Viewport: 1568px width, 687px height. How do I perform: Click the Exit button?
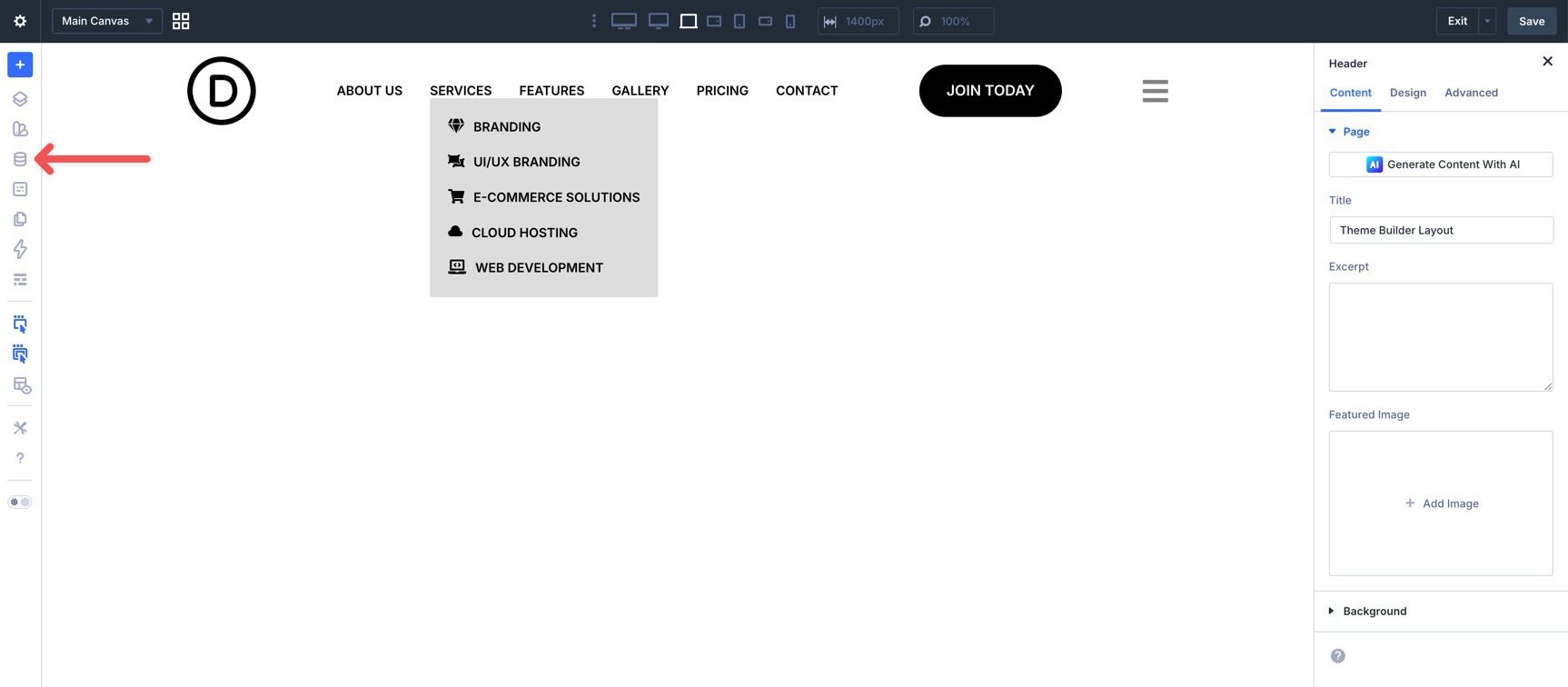pyautogui.click(x=1457, y=21)
